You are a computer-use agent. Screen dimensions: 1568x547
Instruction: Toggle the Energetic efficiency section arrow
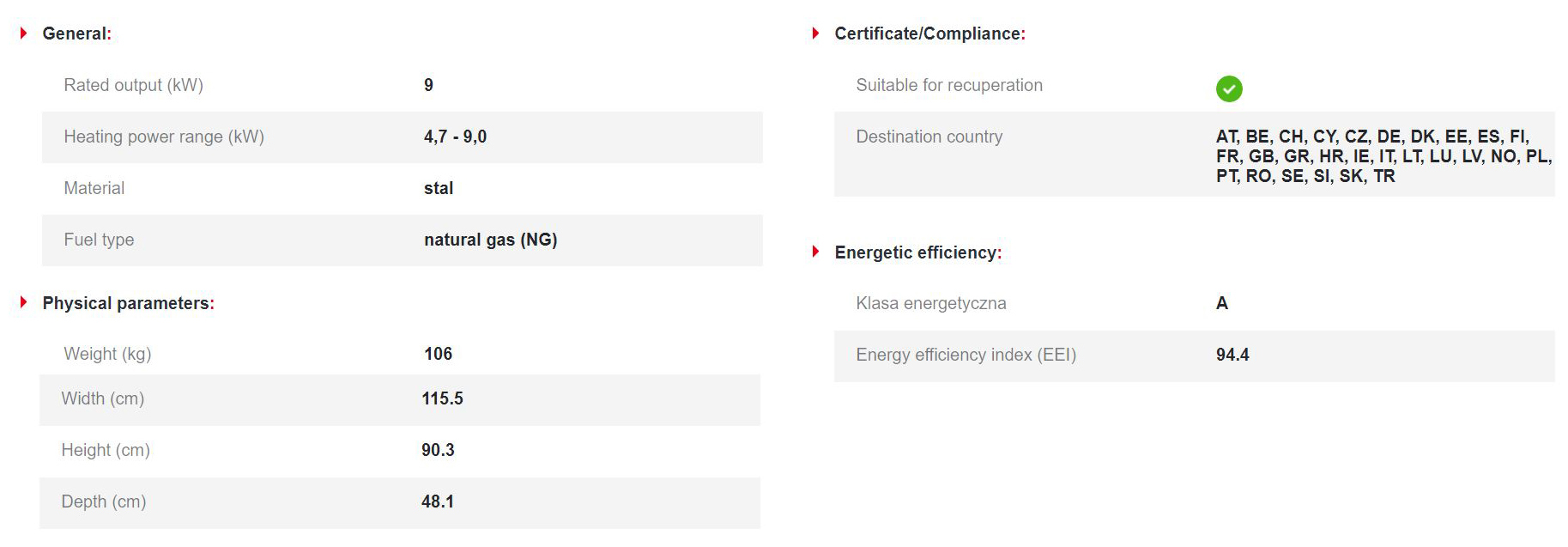coord(816,252)
